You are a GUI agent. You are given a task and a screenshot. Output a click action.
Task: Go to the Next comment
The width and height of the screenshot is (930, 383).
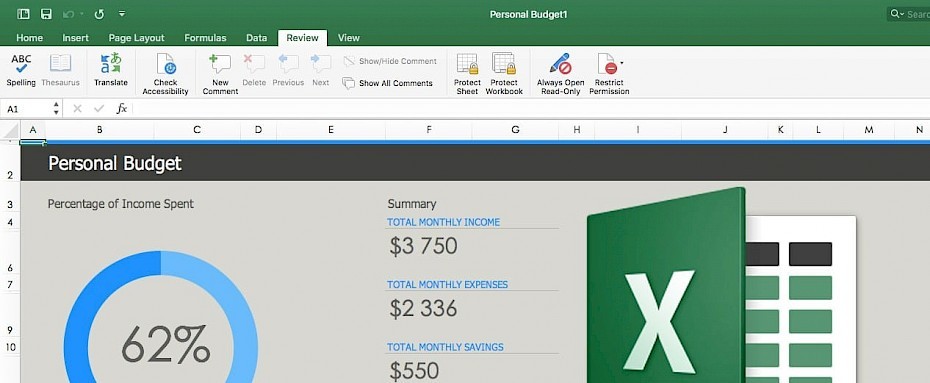click(321, 71)
